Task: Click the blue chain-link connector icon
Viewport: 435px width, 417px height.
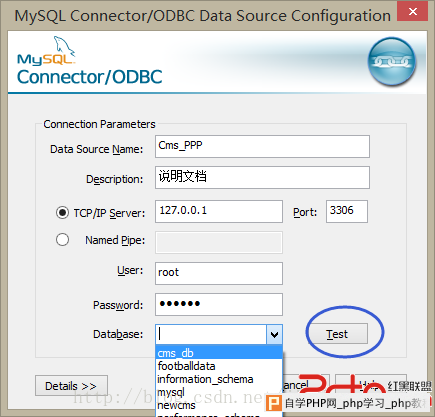Action: point(392,61)
